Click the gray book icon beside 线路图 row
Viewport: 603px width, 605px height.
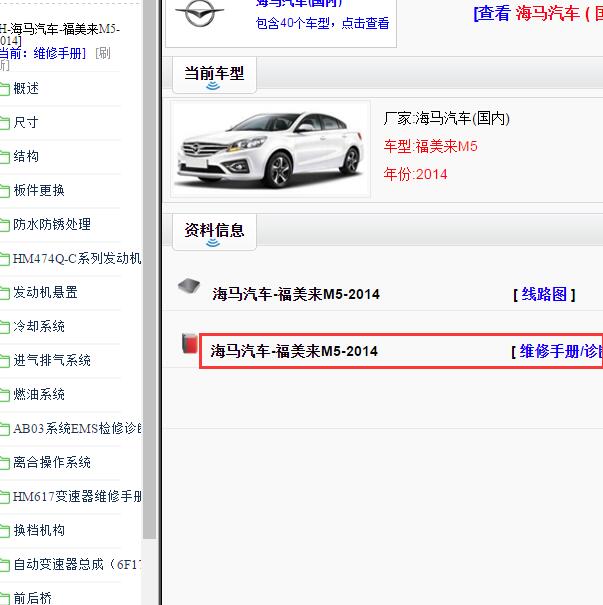point(189,286)
